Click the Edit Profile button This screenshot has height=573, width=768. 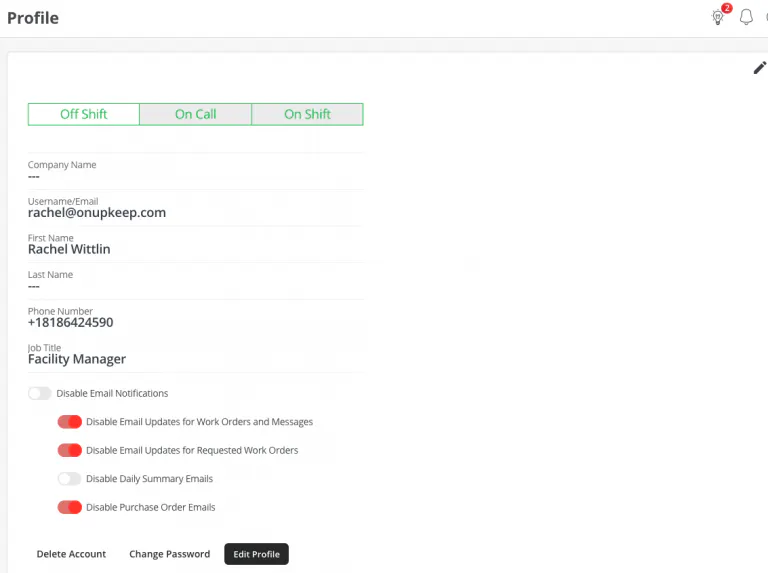[x=256, y=554]
